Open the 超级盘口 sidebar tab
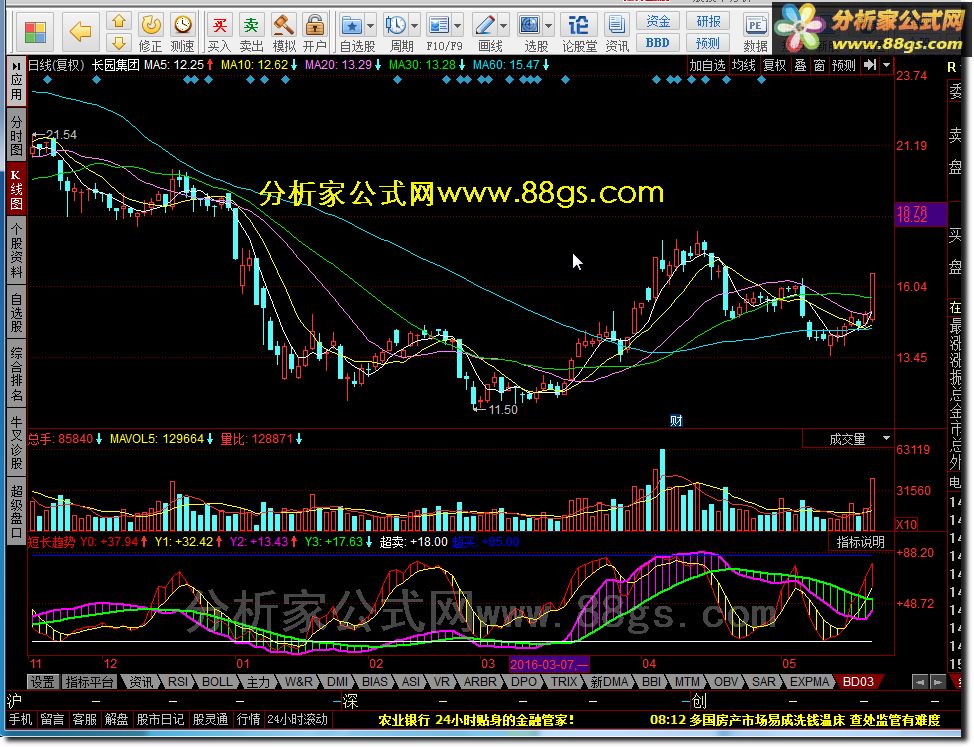This screenshot has width=974, height=747. pyautogui.click(x=16, y=511)
